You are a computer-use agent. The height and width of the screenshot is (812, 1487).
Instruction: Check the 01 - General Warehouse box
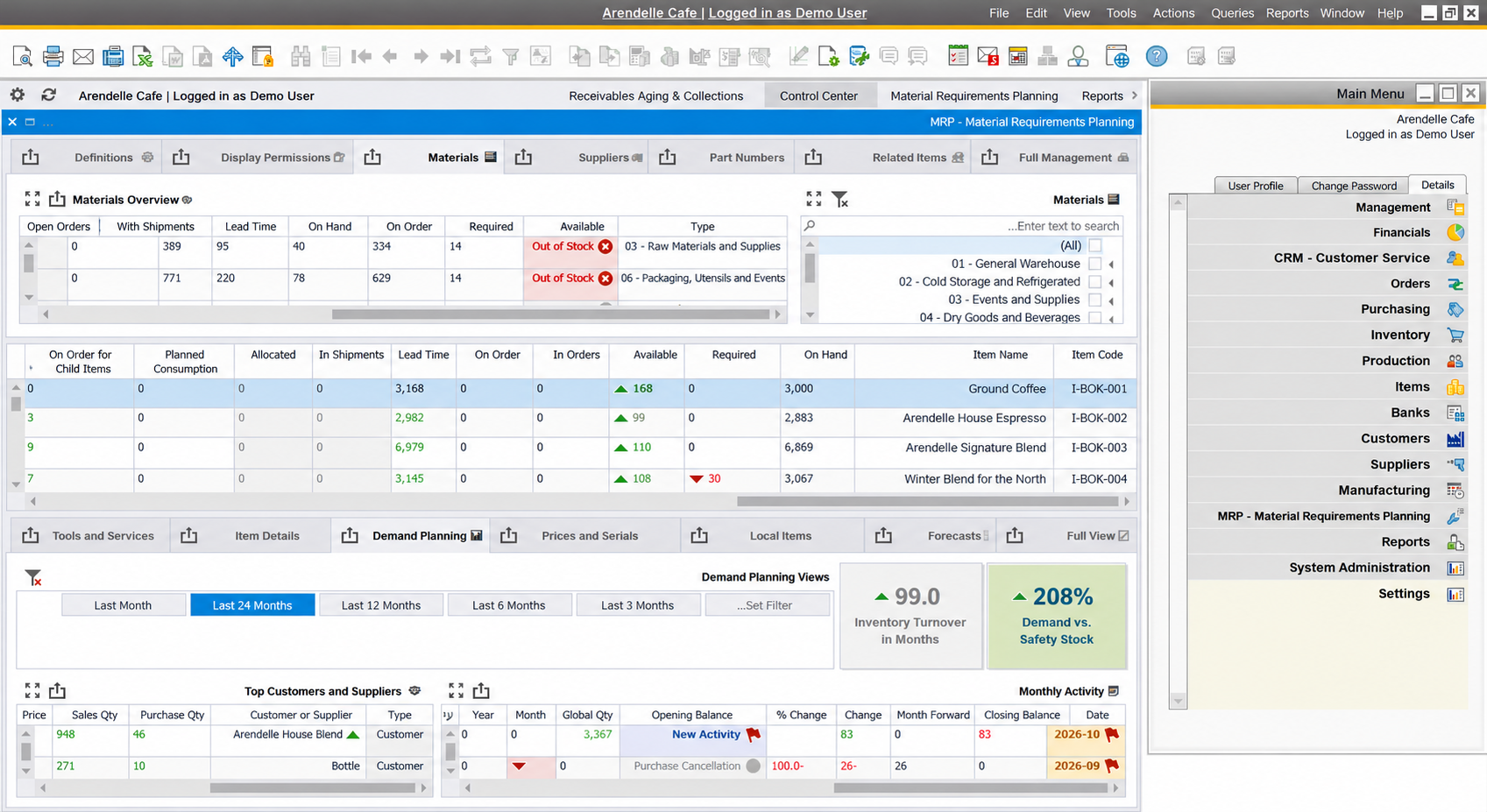(1094, 264)
